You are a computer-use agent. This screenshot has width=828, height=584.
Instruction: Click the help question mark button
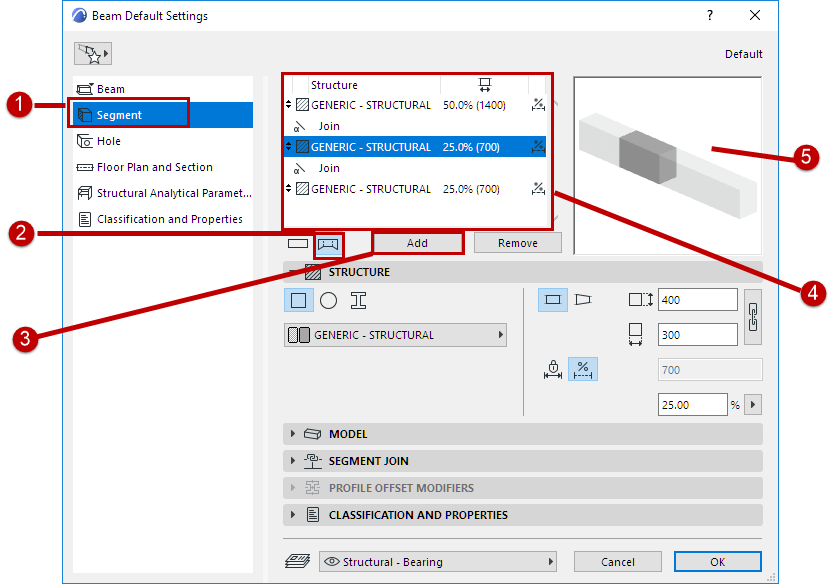click(710, 15)
